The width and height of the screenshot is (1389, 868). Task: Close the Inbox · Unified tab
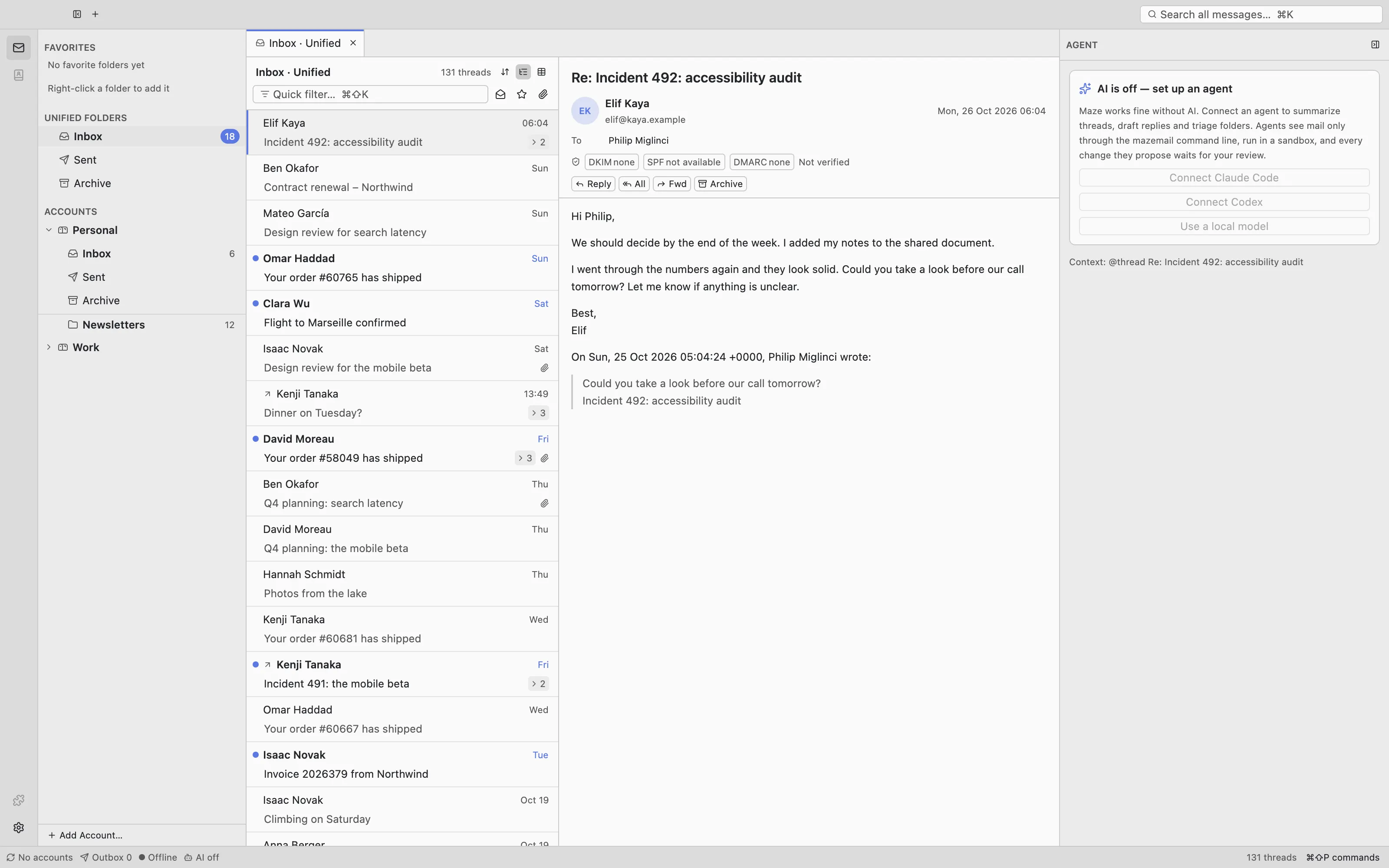(353, 43)
